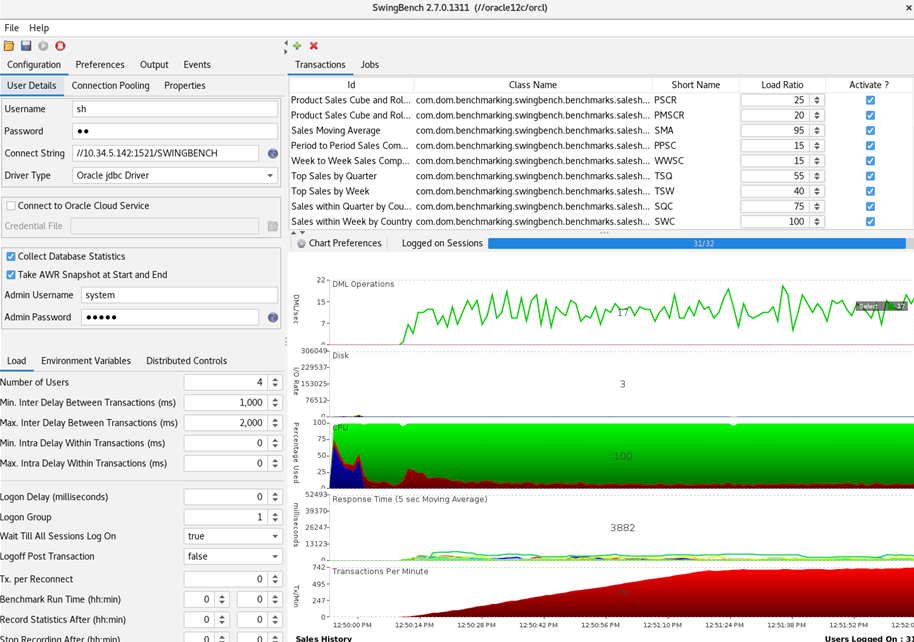Focus the Admin Username field
Image resolution: width=914 pixels, height=642 pixels.
[179, 295]
